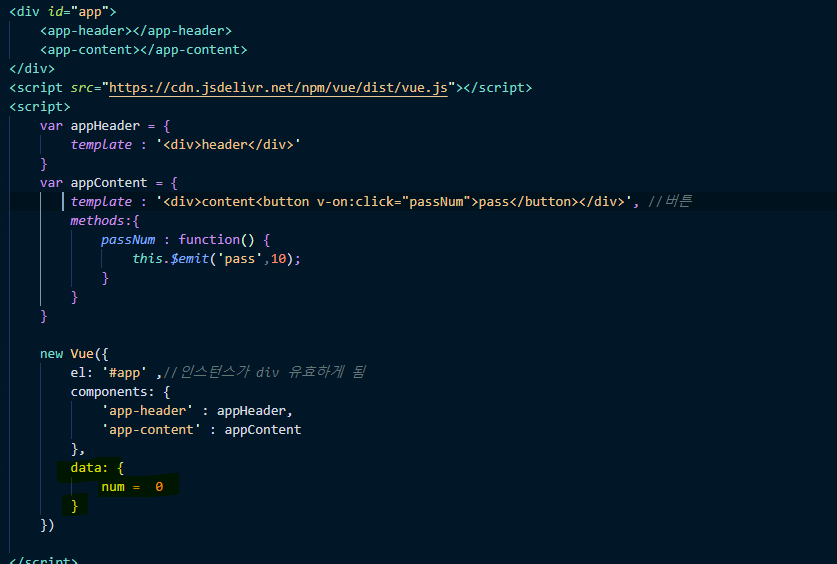Viewport: 837px width, 564px height.
Task: Click the orange 0 value after num
Action: pos(159,487)
